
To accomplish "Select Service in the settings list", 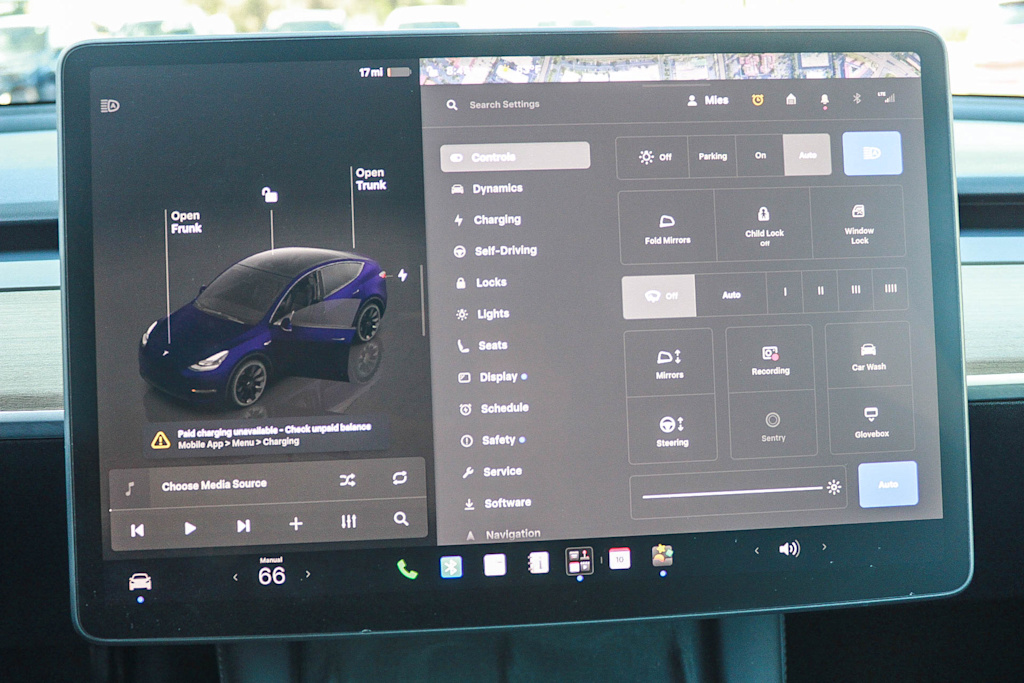I will (x=492, y=471).
